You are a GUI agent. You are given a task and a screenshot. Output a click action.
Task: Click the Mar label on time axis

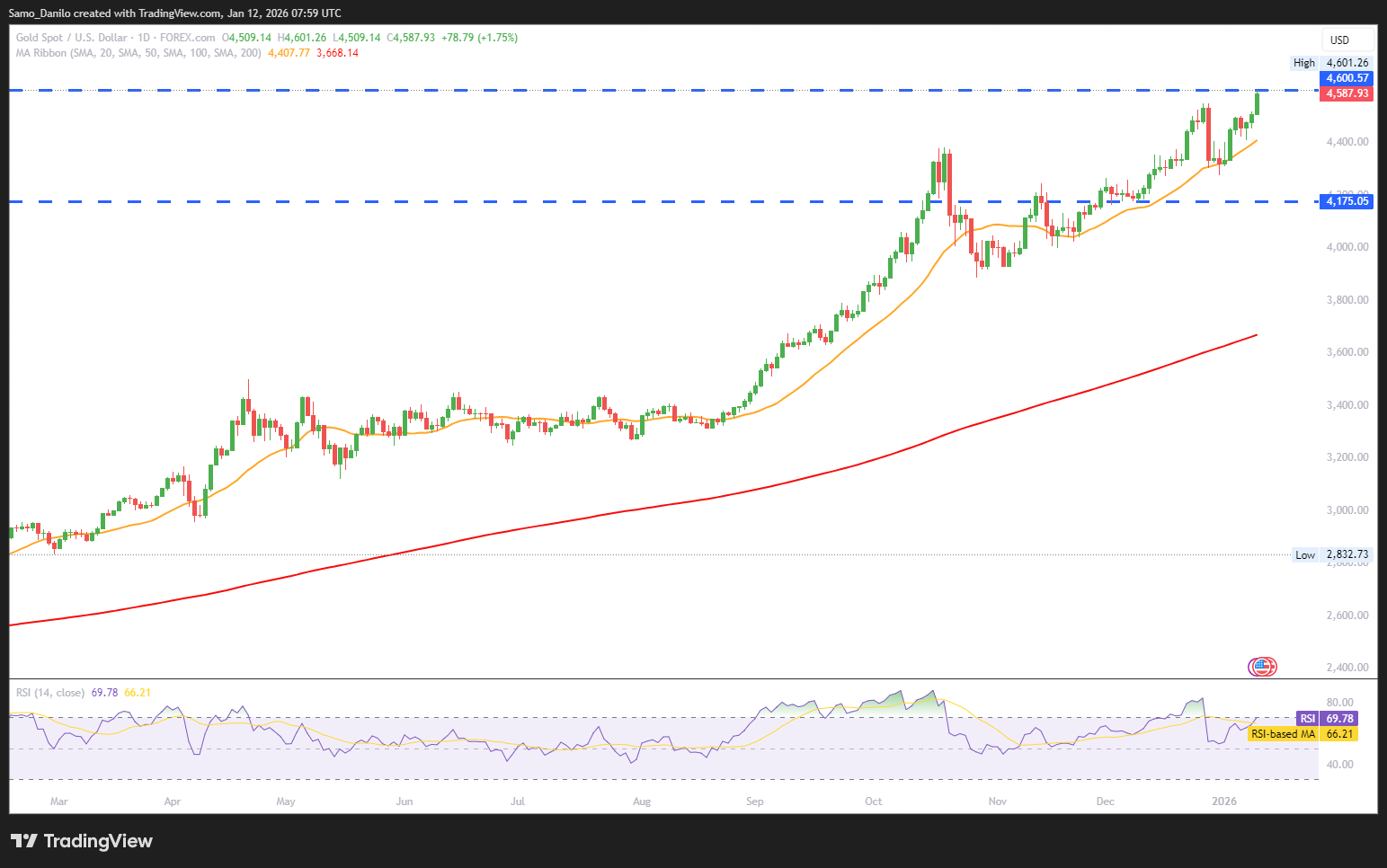click(x=59, y=802)
